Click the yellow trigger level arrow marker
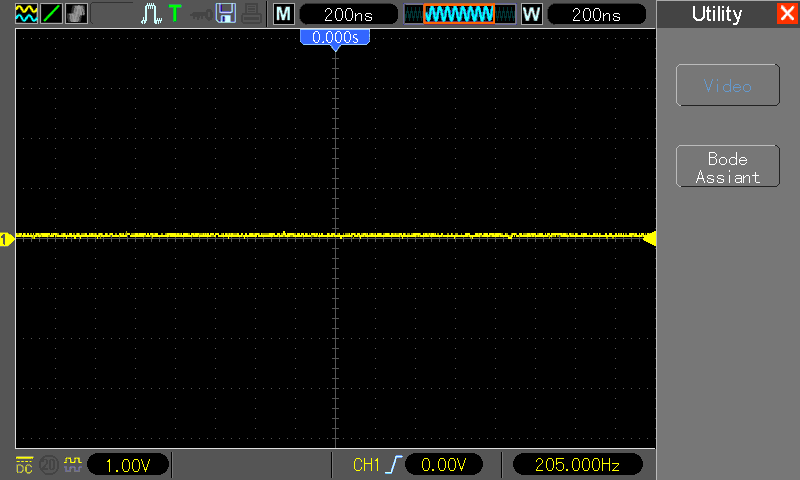The width and height of the screenshot is (800, 480). pyautogui.click(x=650, y=238)
